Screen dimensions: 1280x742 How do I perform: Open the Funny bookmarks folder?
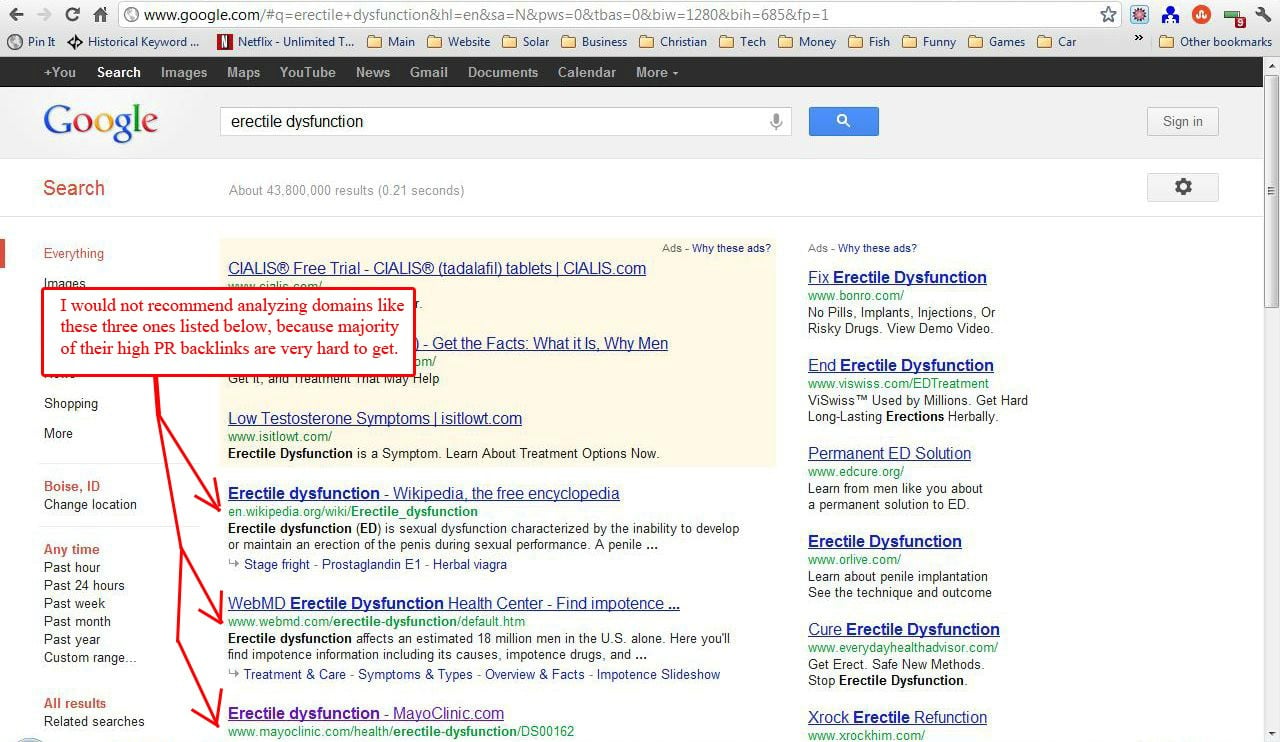coord(929,42)
